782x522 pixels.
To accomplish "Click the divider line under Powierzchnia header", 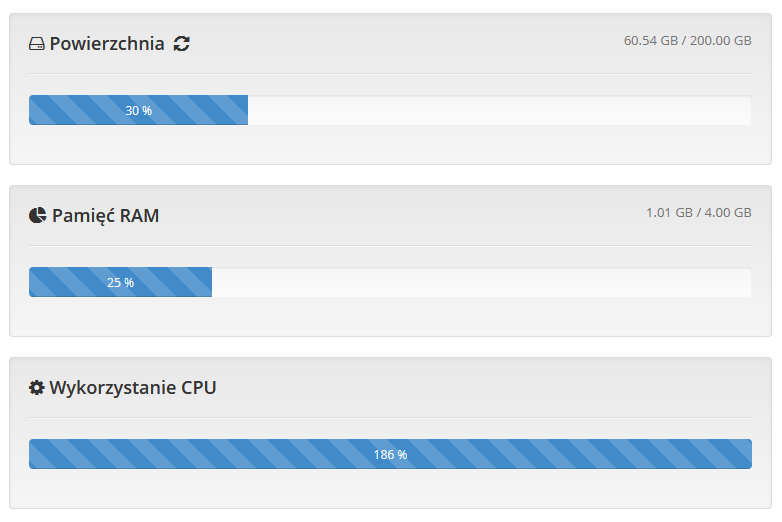I will coord(390,74).
